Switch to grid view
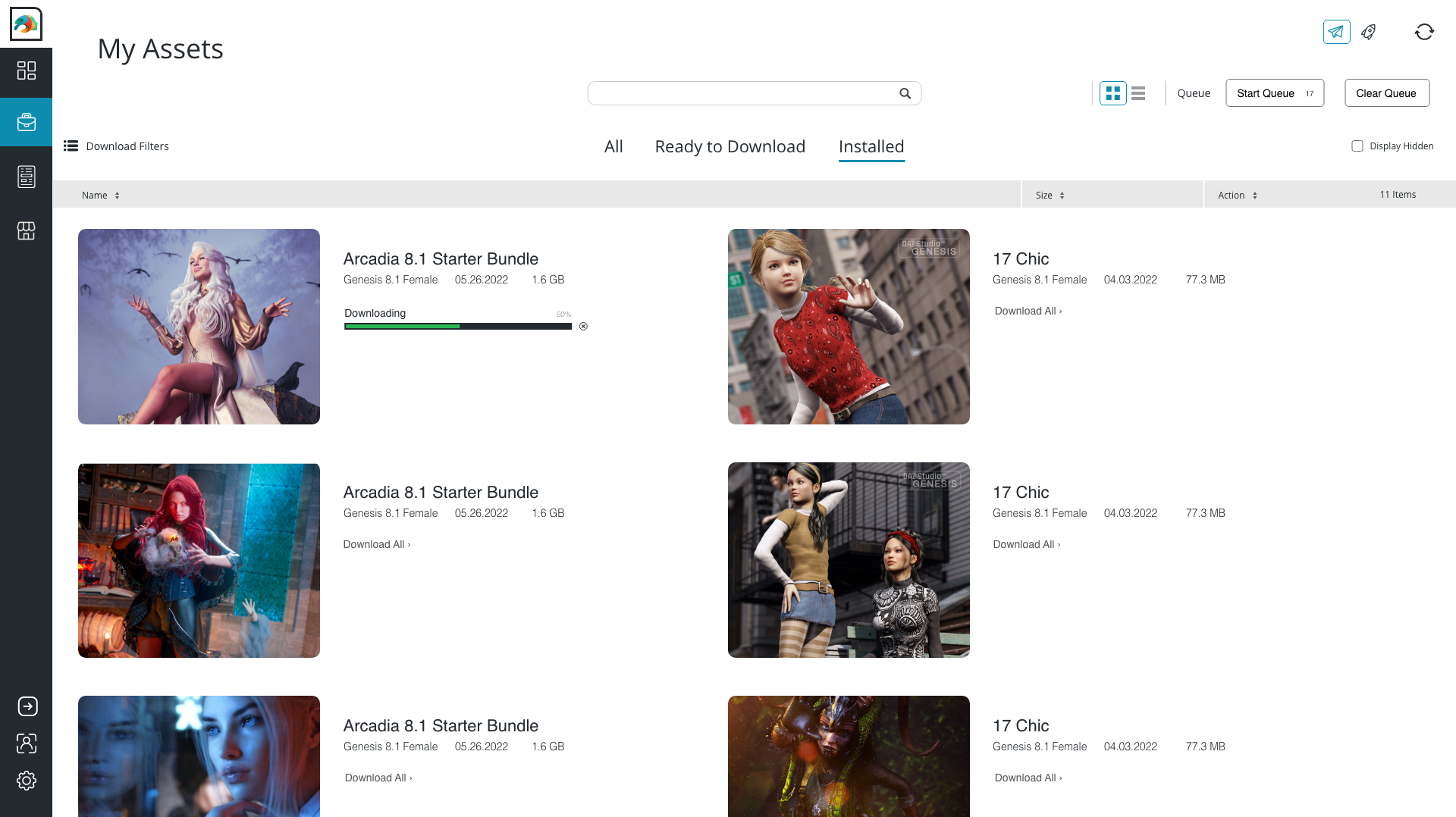This screenshot has height=817, width=1456. pos(1112,93)
